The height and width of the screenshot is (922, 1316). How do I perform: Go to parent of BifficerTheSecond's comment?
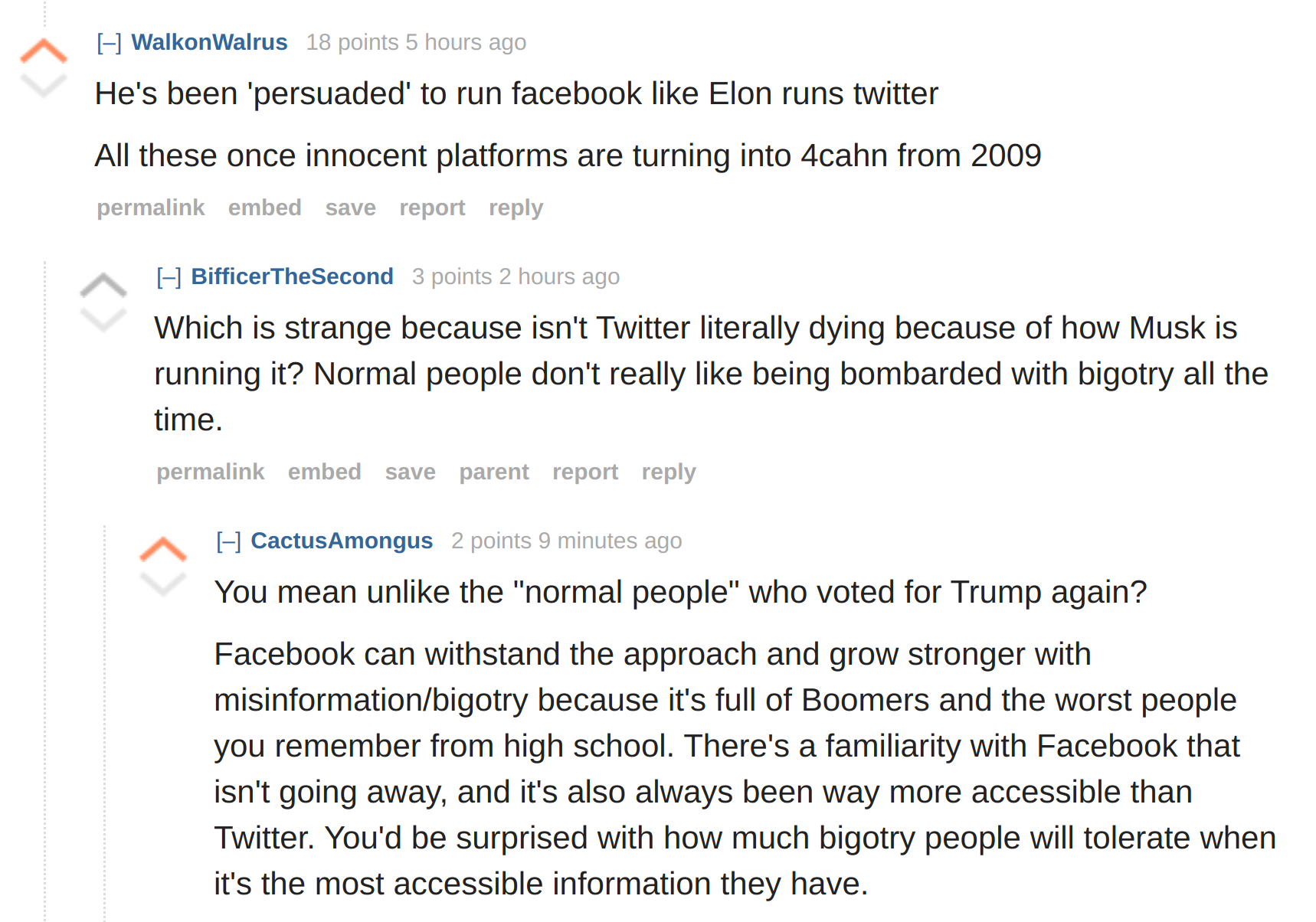point(494,472)
